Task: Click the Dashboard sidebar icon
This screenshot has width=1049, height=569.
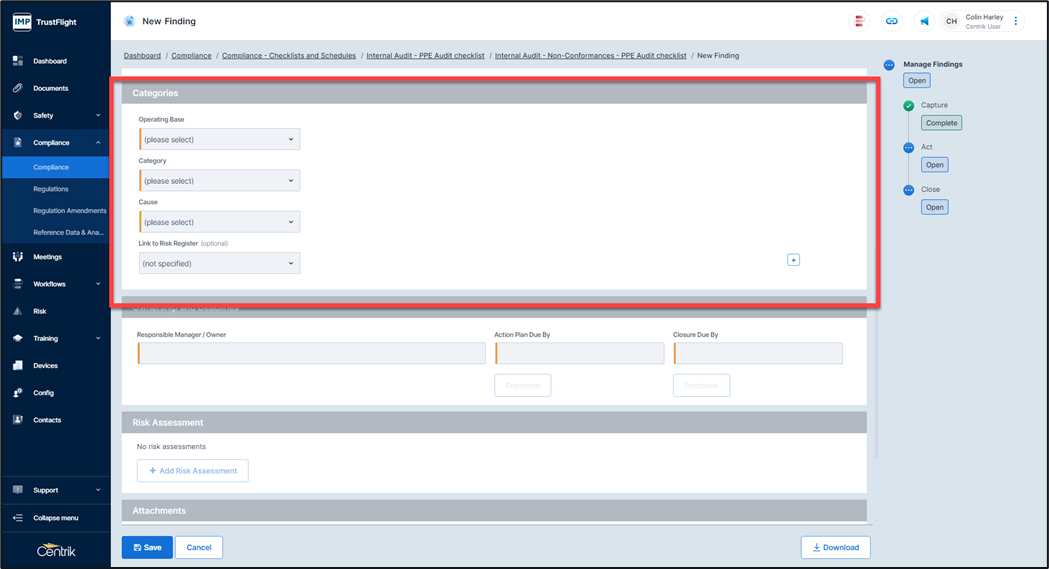Action: (18, 61)
